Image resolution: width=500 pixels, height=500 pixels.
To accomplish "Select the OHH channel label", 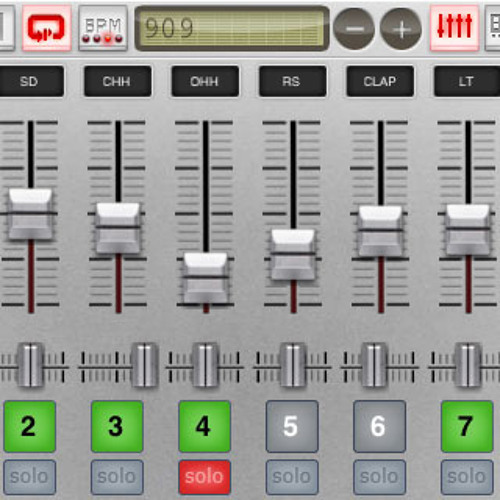I will pyautogui.click(x=205, y=81).
